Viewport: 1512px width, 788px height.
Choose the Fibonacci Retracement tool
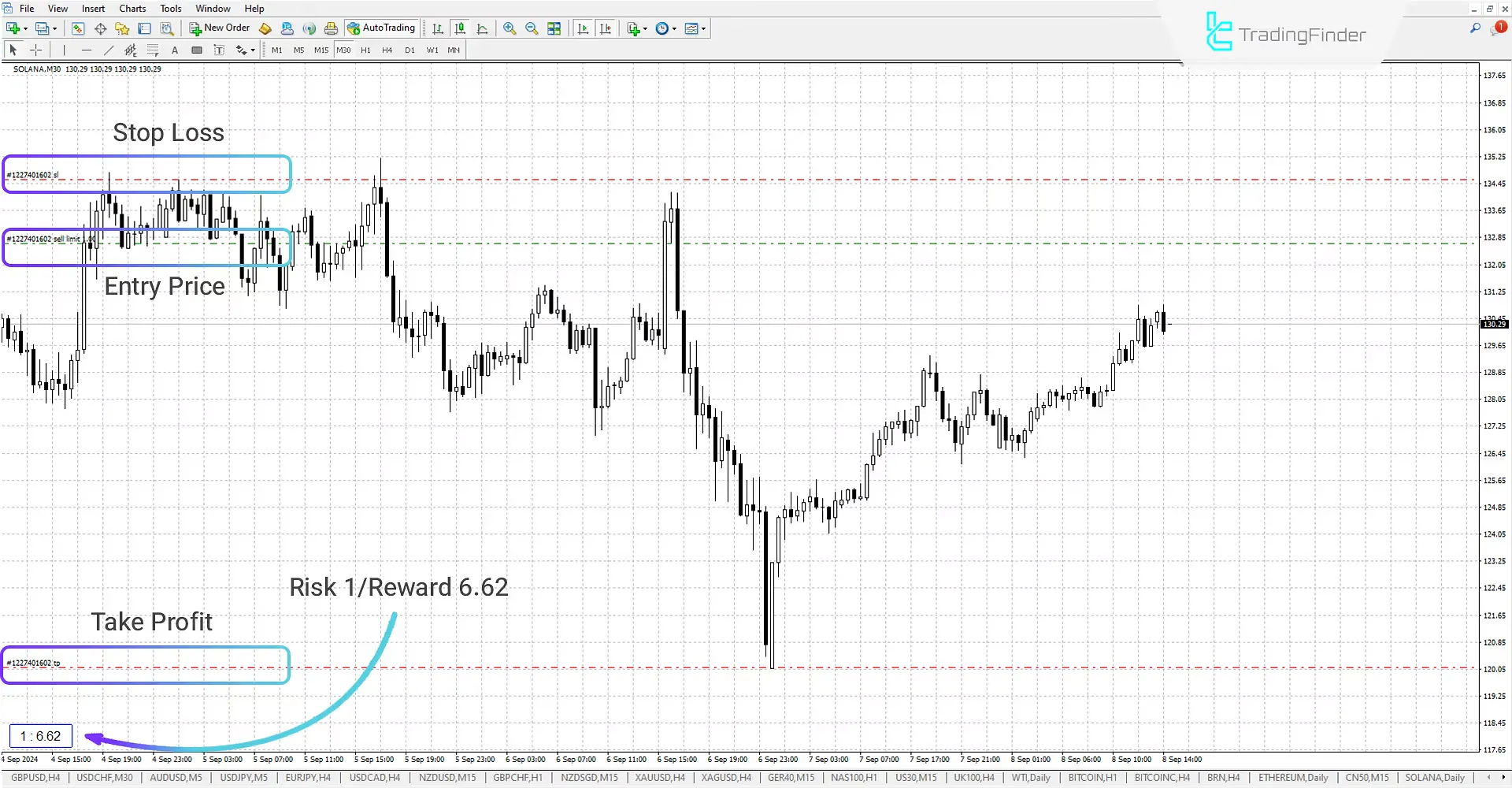[x=153, y=50]
